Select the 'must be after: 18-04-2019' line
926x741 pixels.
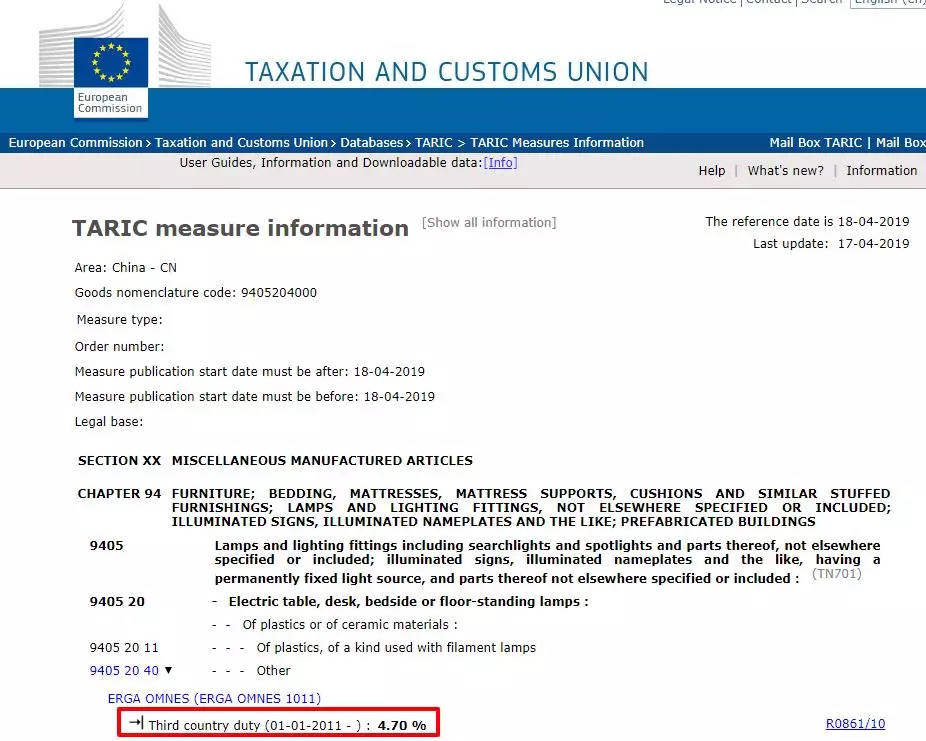(x=250, y=372)
